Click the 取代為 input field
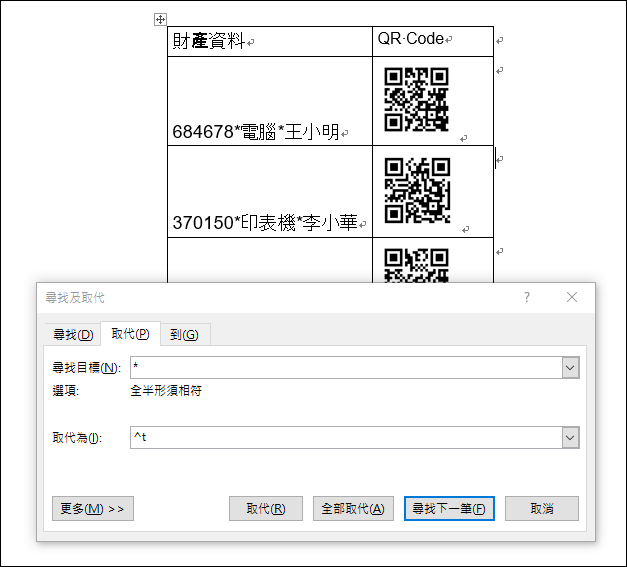The height and width of the screenshot is (567, 627). (346, 437)
